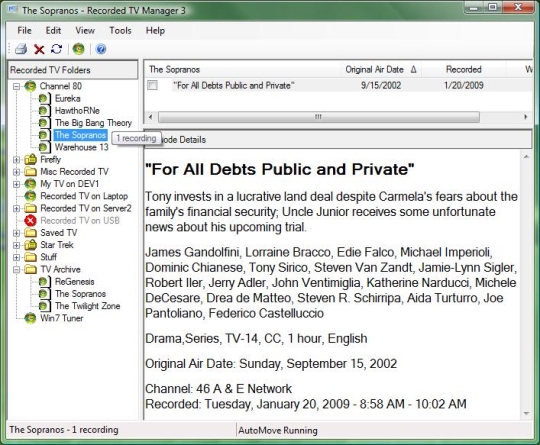Click the Channel 80 folder icon

(30, 86)
